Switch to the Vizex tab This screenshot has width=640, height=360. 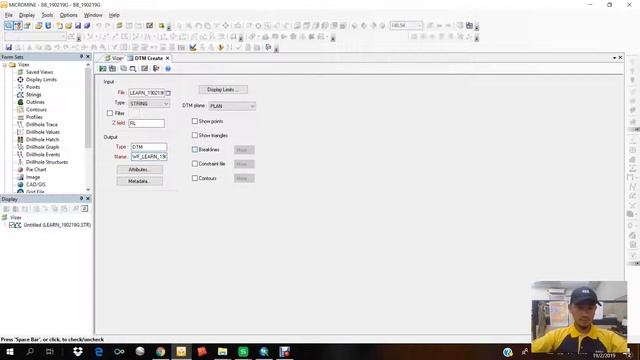click(x=114, y=58)
